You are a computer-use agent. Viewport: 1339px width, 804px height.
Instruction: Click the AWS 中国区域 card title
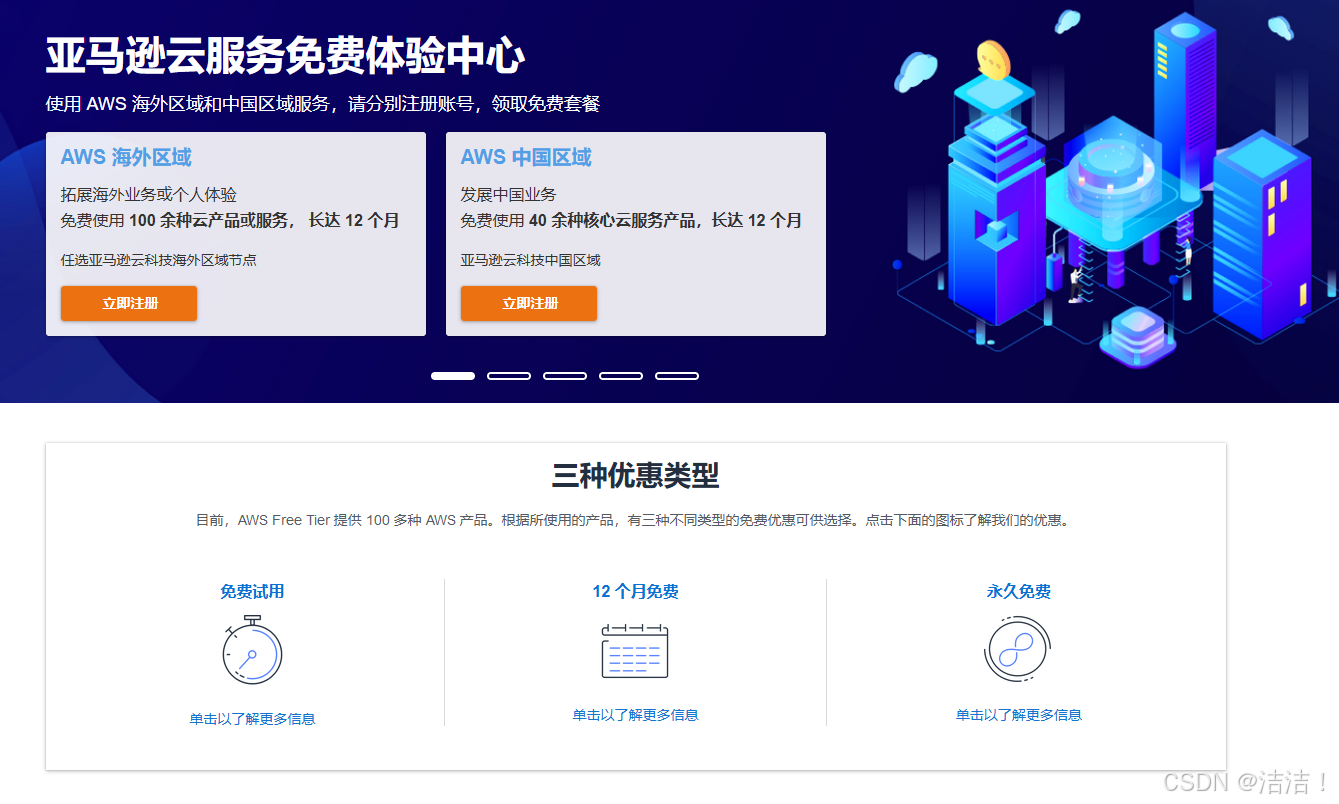526,157
